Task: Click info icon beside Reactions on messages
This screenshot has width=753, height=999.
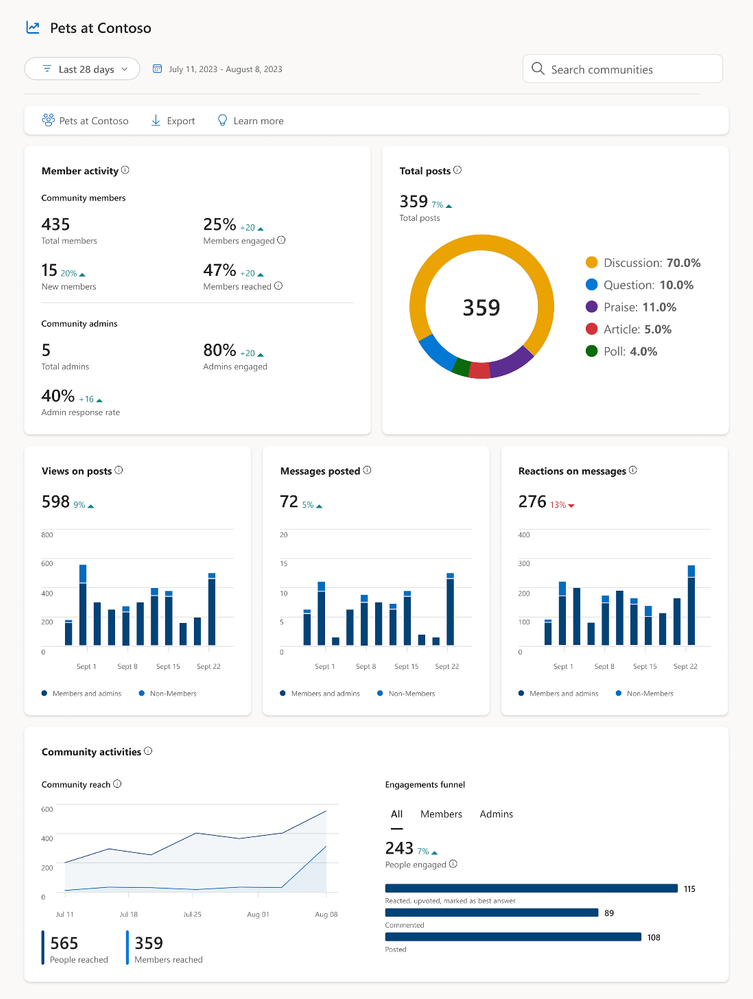Action: (x=633, y=470)
